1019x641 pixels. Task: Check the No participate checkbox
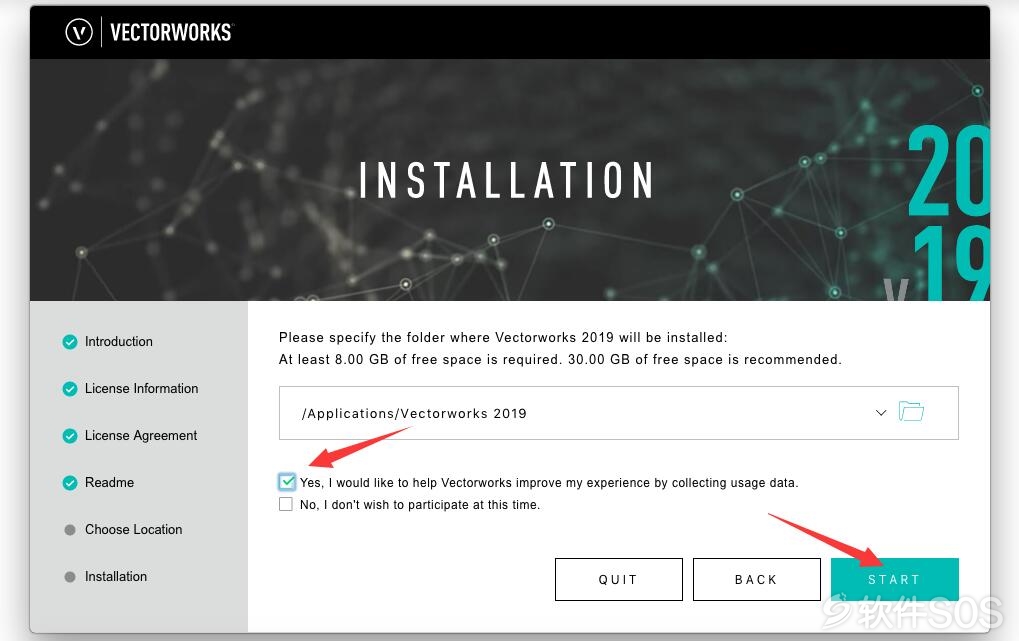coord(285,504)
